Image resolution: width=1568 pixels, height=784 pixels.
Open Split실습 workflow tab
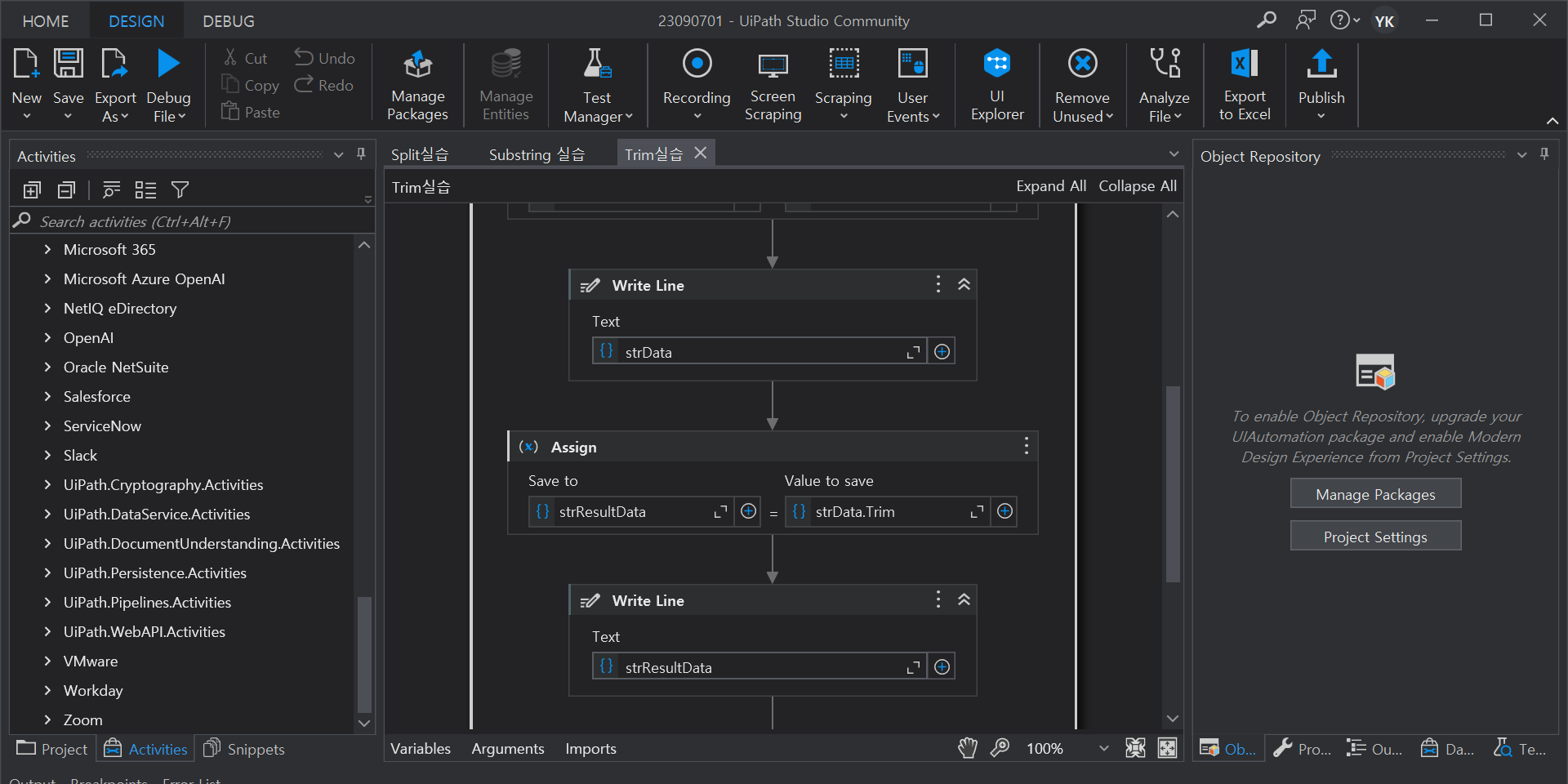tap(420, 154)
